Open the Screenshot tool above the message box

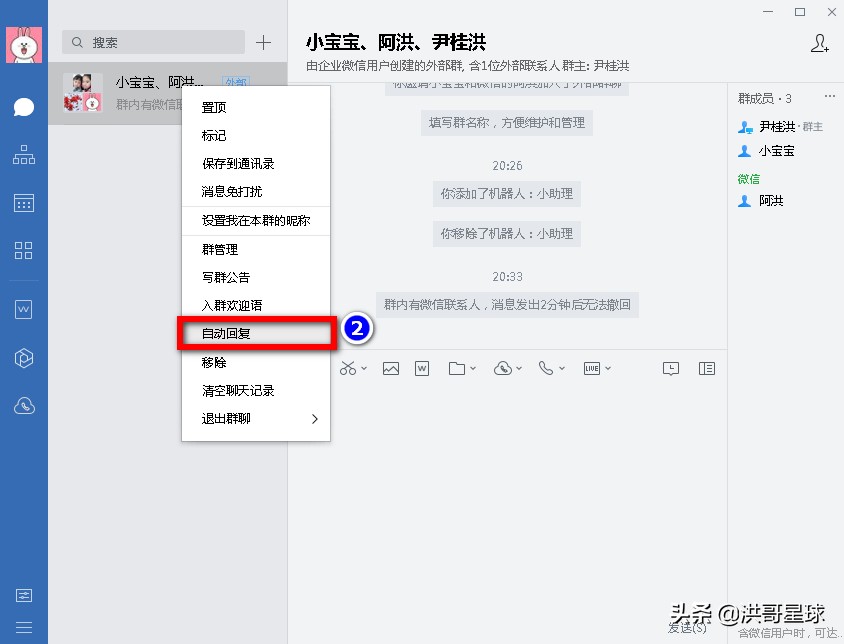click(348, 368)
